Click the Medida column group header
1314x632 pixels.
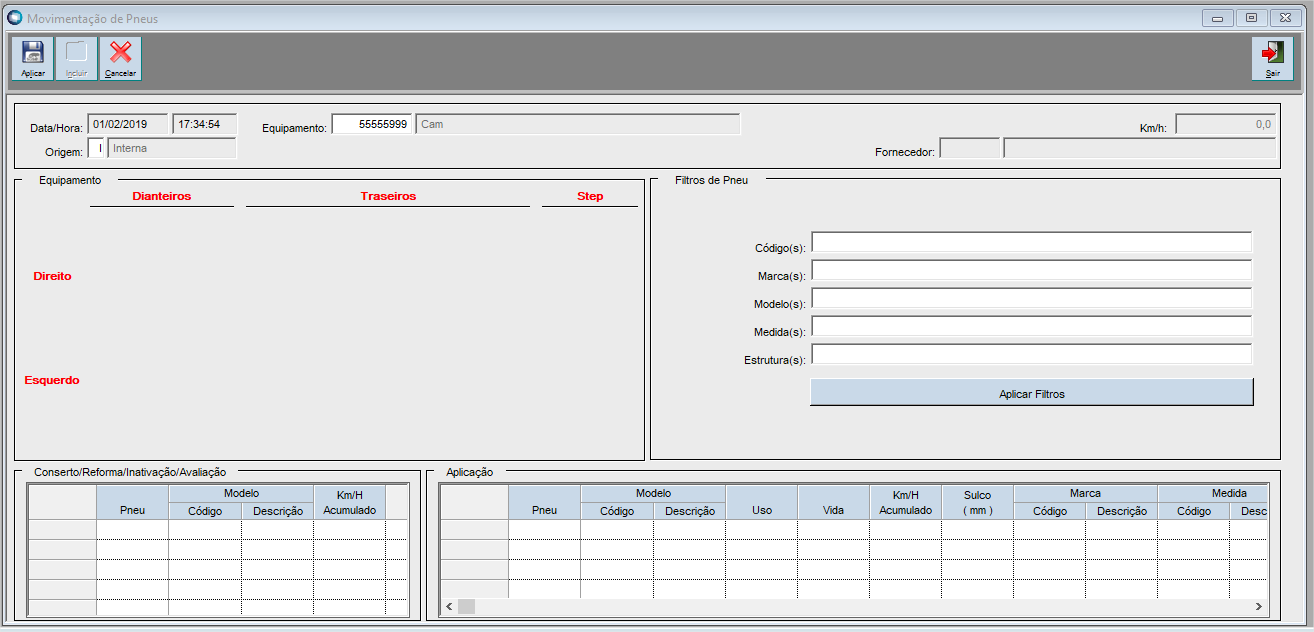coord(1213,493)
